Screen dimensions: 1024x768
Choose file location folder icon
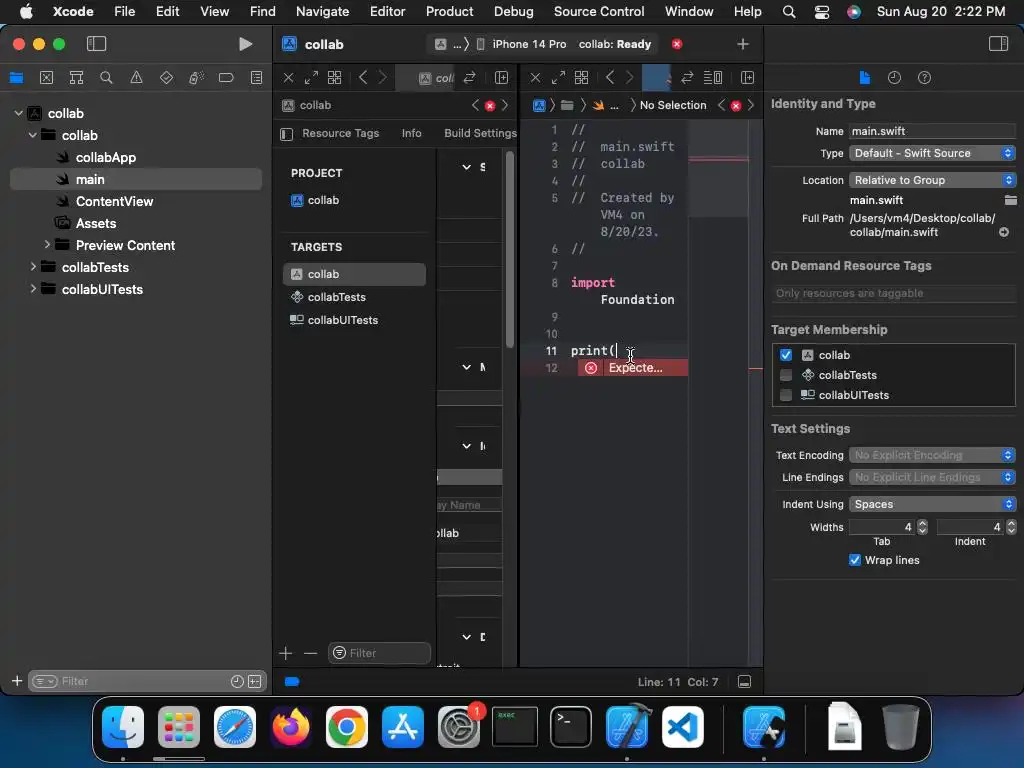pos(1010,200)
